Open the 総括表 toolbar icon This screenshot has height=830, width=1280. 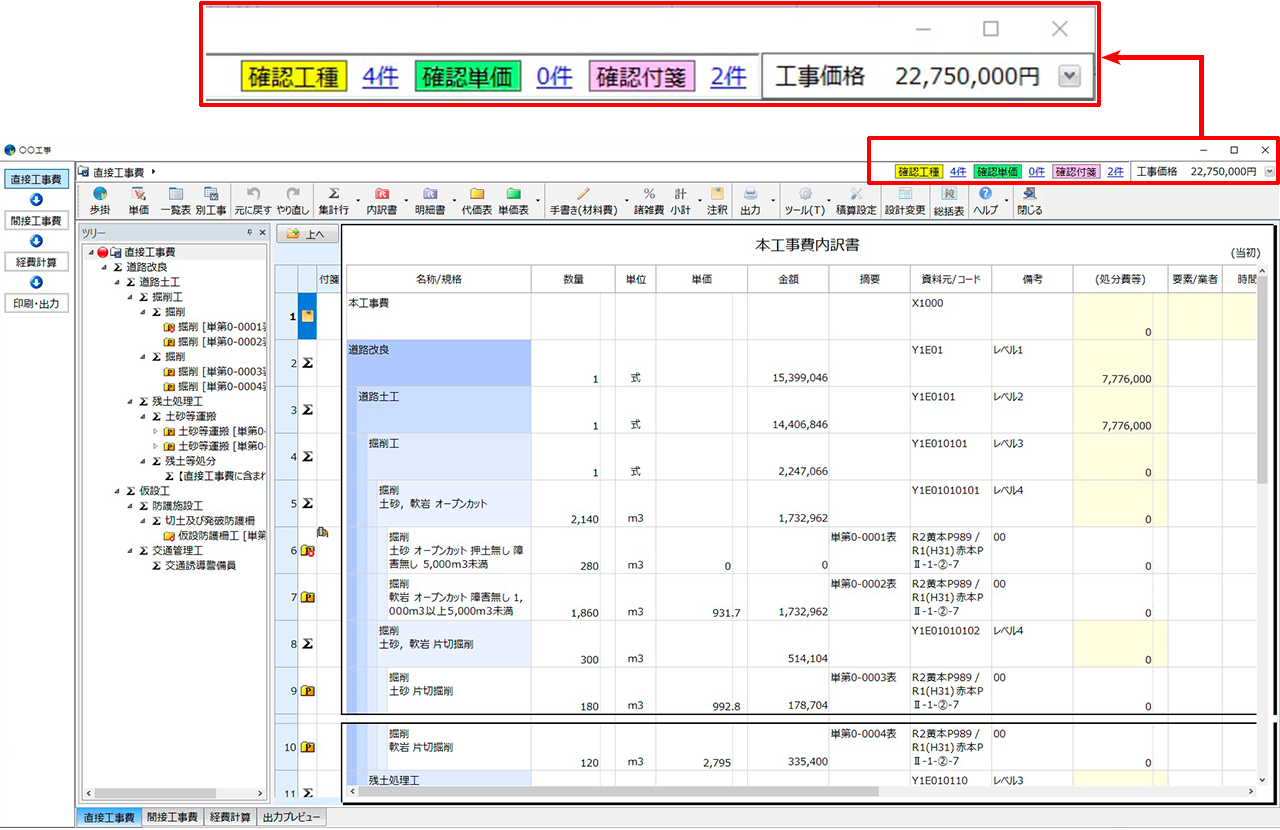point(949,201)
